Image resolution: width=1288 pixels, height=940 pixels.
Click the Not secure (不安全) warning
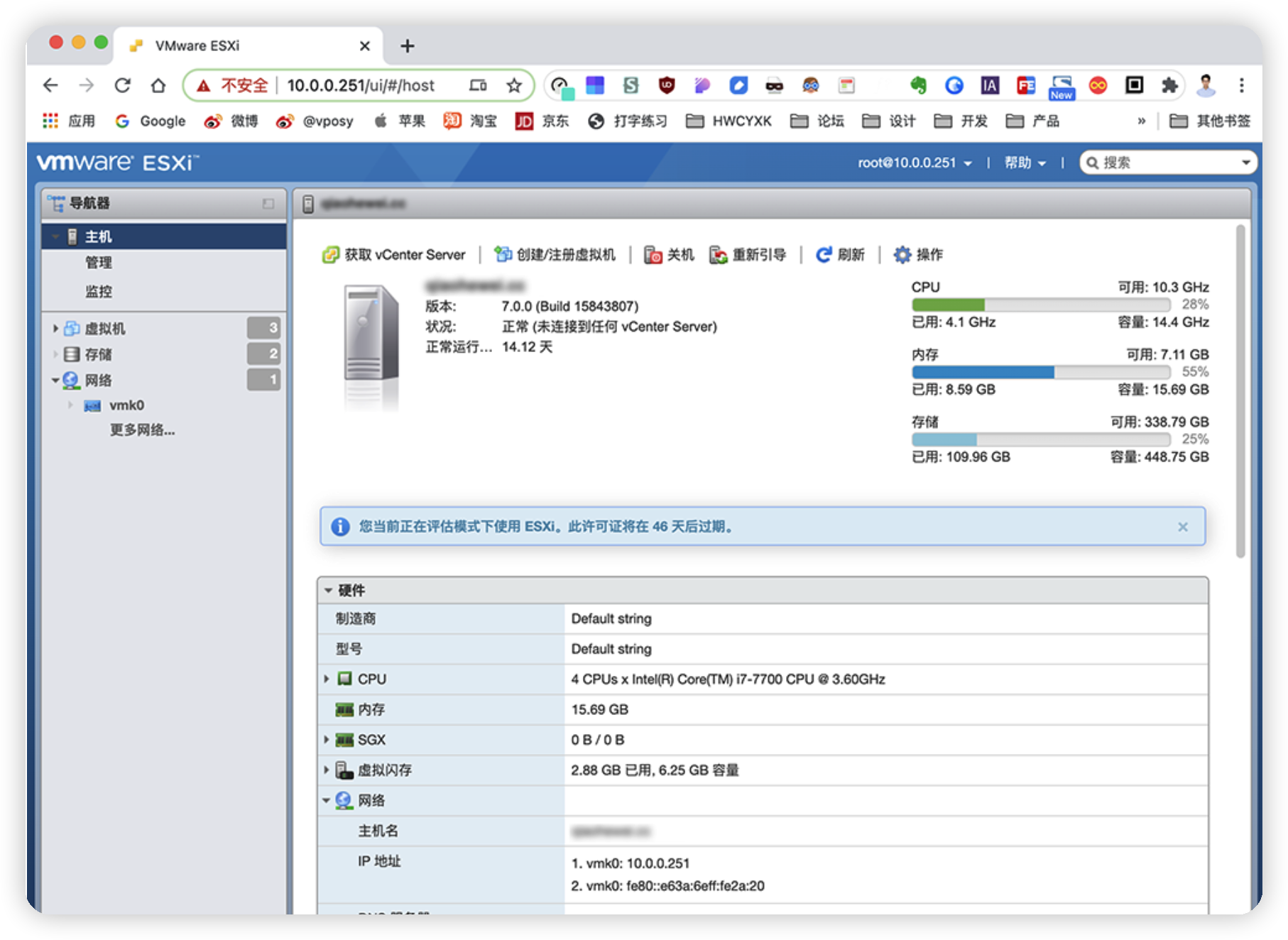coord(233,86)
